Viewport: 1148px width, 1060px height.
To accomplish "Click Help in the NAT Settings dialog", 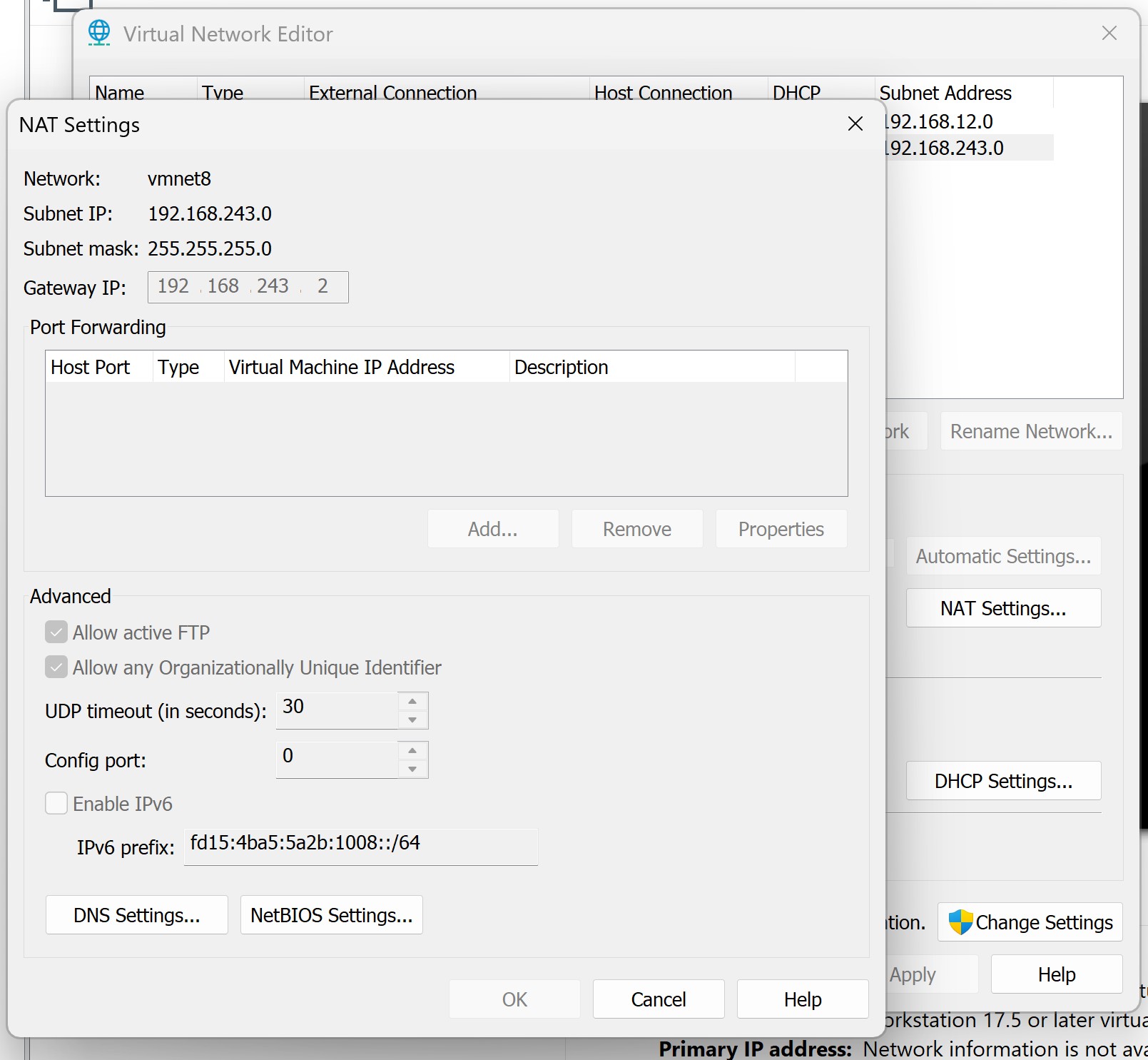I will (x=802, y=999).
